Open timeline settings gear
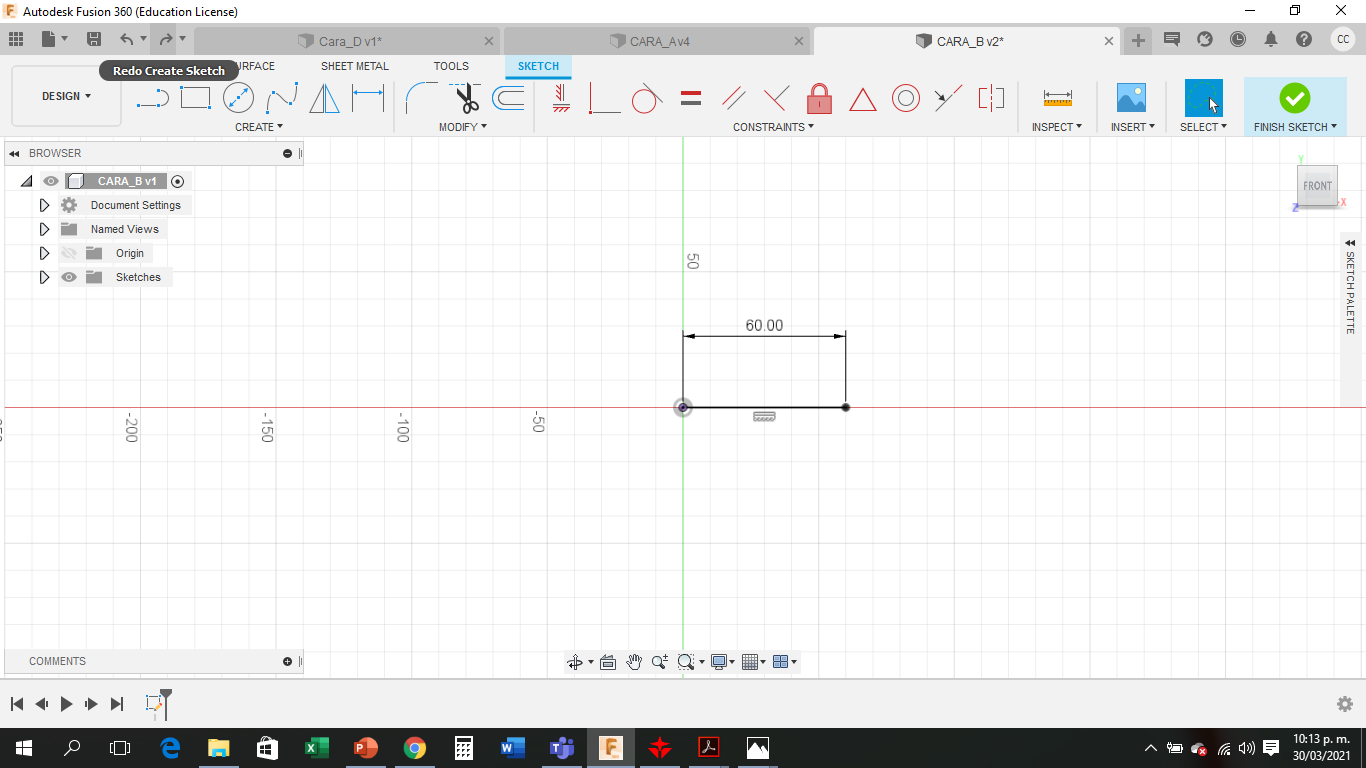The height and width of the screenshot is (768, 1366). click(1345, 704)
